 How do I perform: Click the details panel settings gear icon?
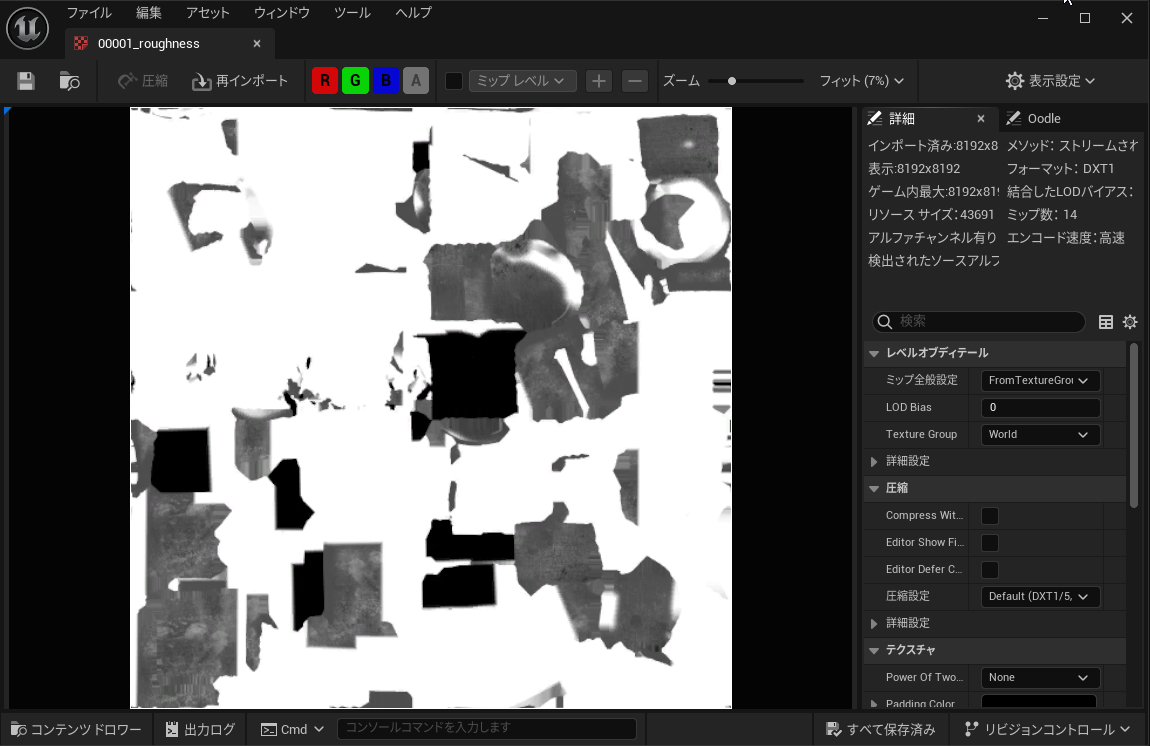pos(1130,322)
